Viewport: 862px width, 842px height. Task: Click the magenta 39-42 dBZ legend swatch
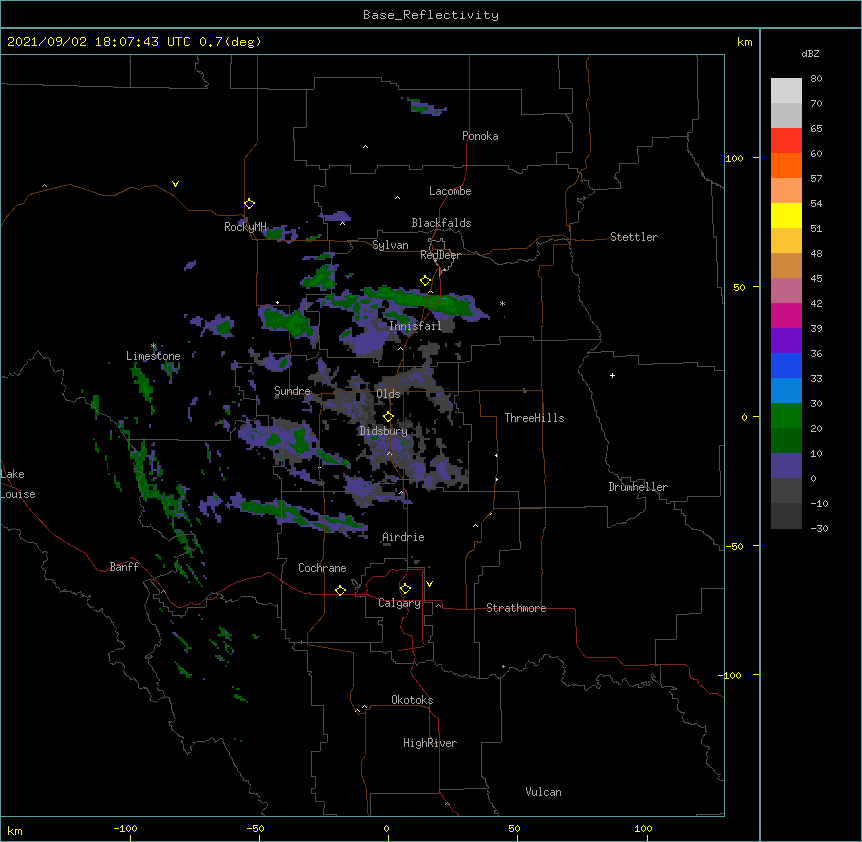[x=786, y=315]
